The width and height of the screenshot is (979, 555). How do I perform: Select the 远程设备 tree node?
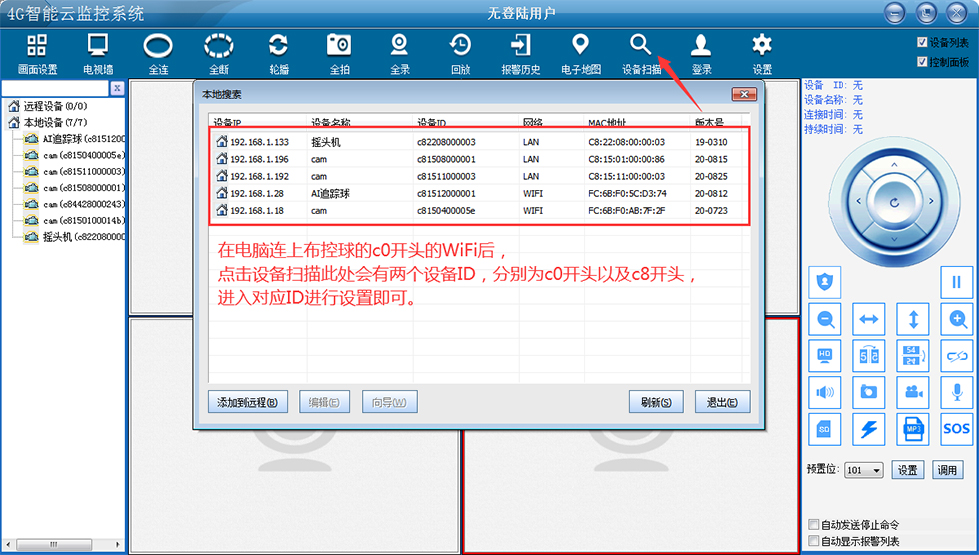(x=54, y=106)
